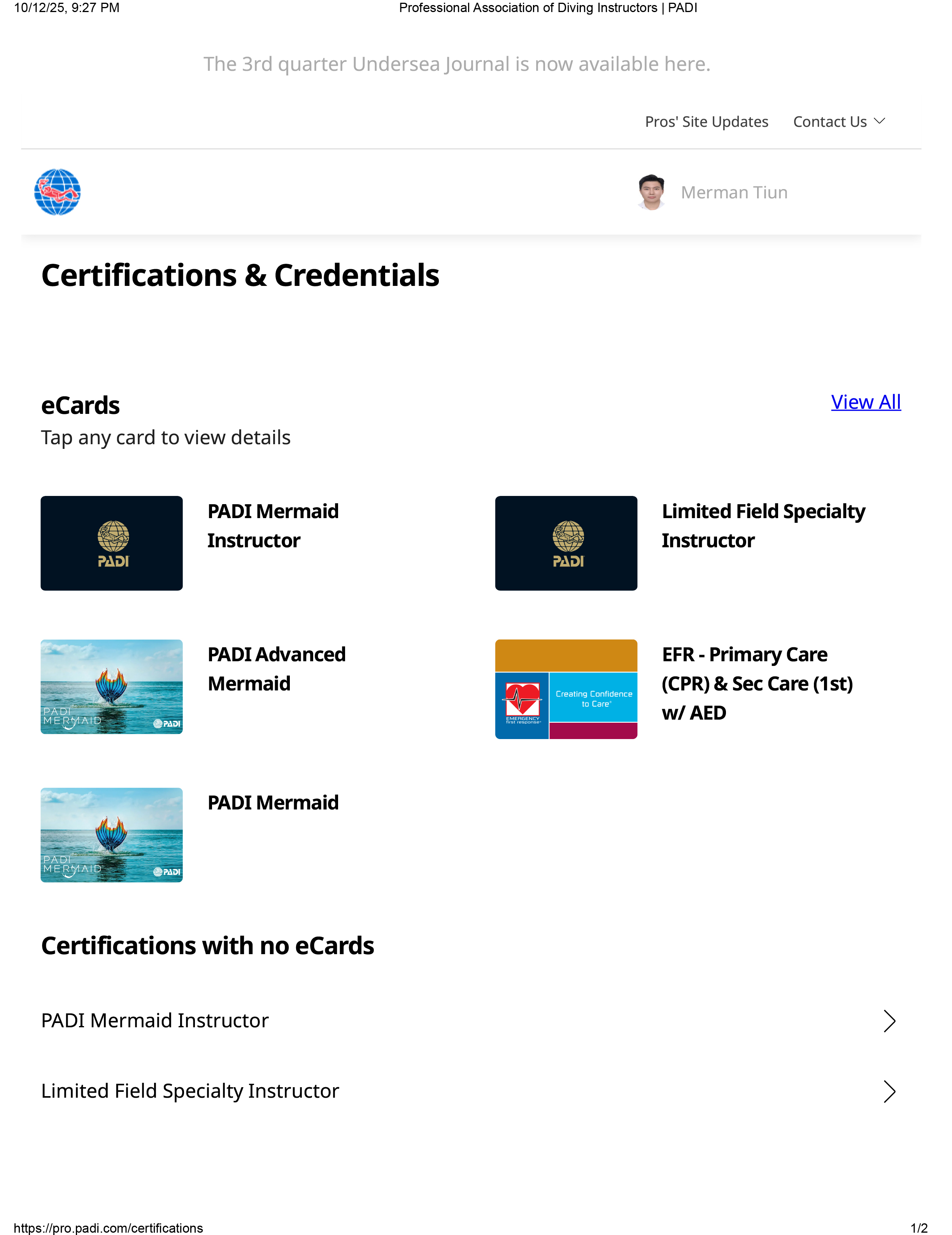Open the PADI Mermaid eCard thumbnail

click(111, 835)
